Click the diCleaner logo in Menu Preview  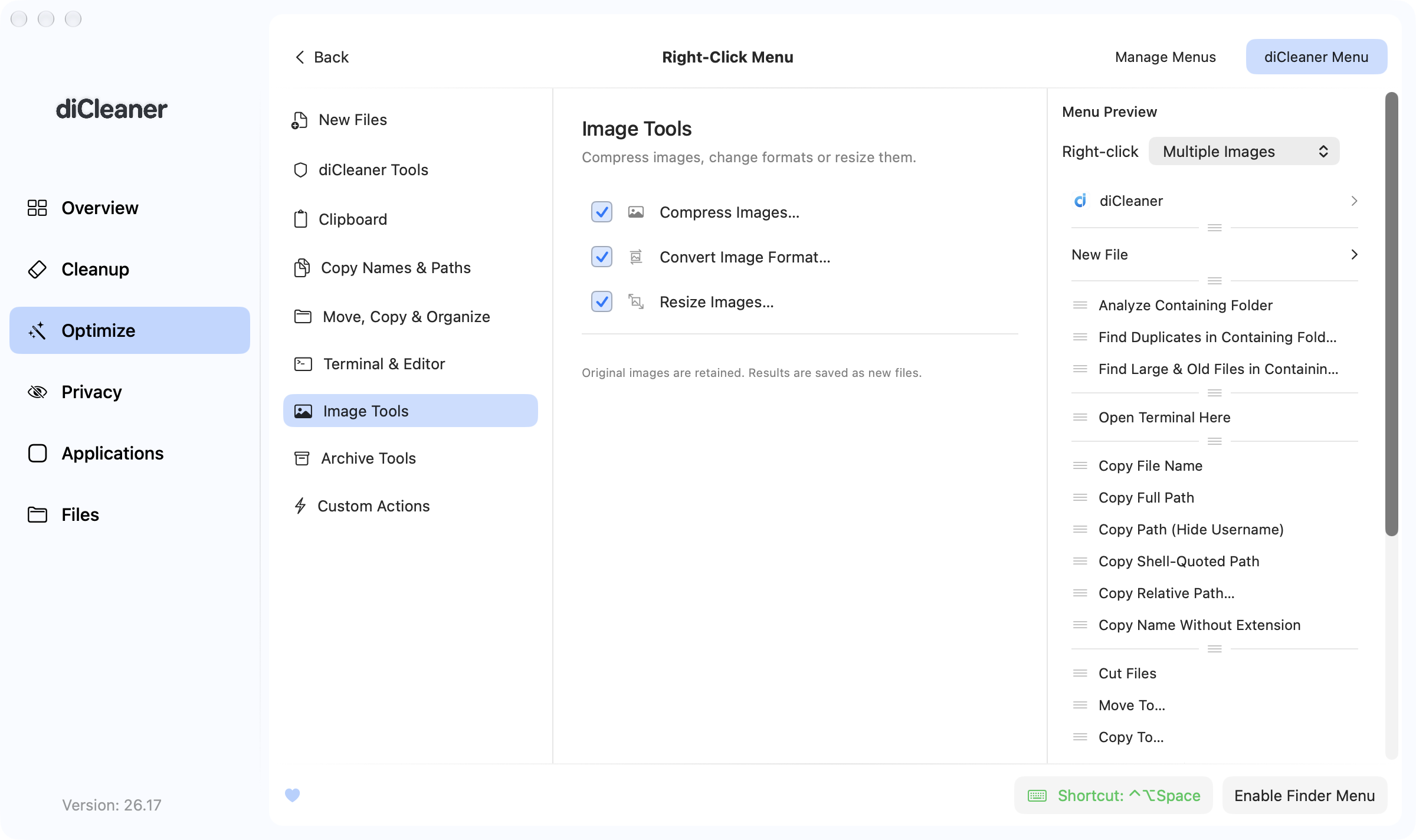point(1080,201)
